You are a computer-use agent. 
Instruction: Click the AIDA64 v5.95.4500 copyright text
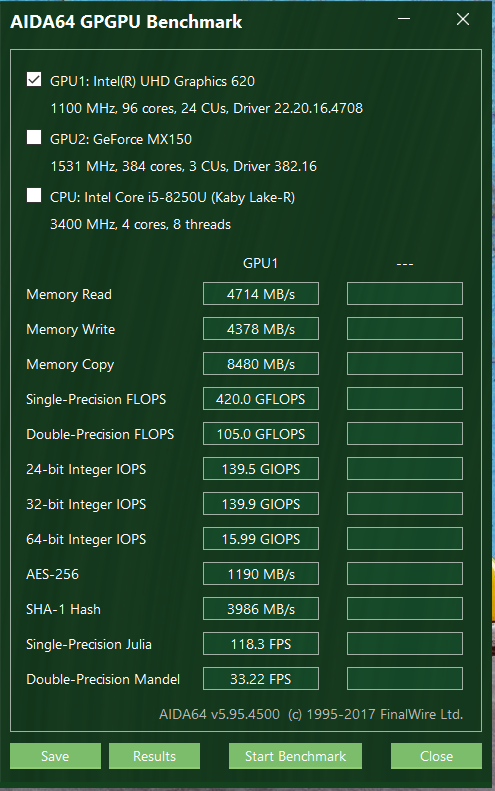click(x=311, y=714)
